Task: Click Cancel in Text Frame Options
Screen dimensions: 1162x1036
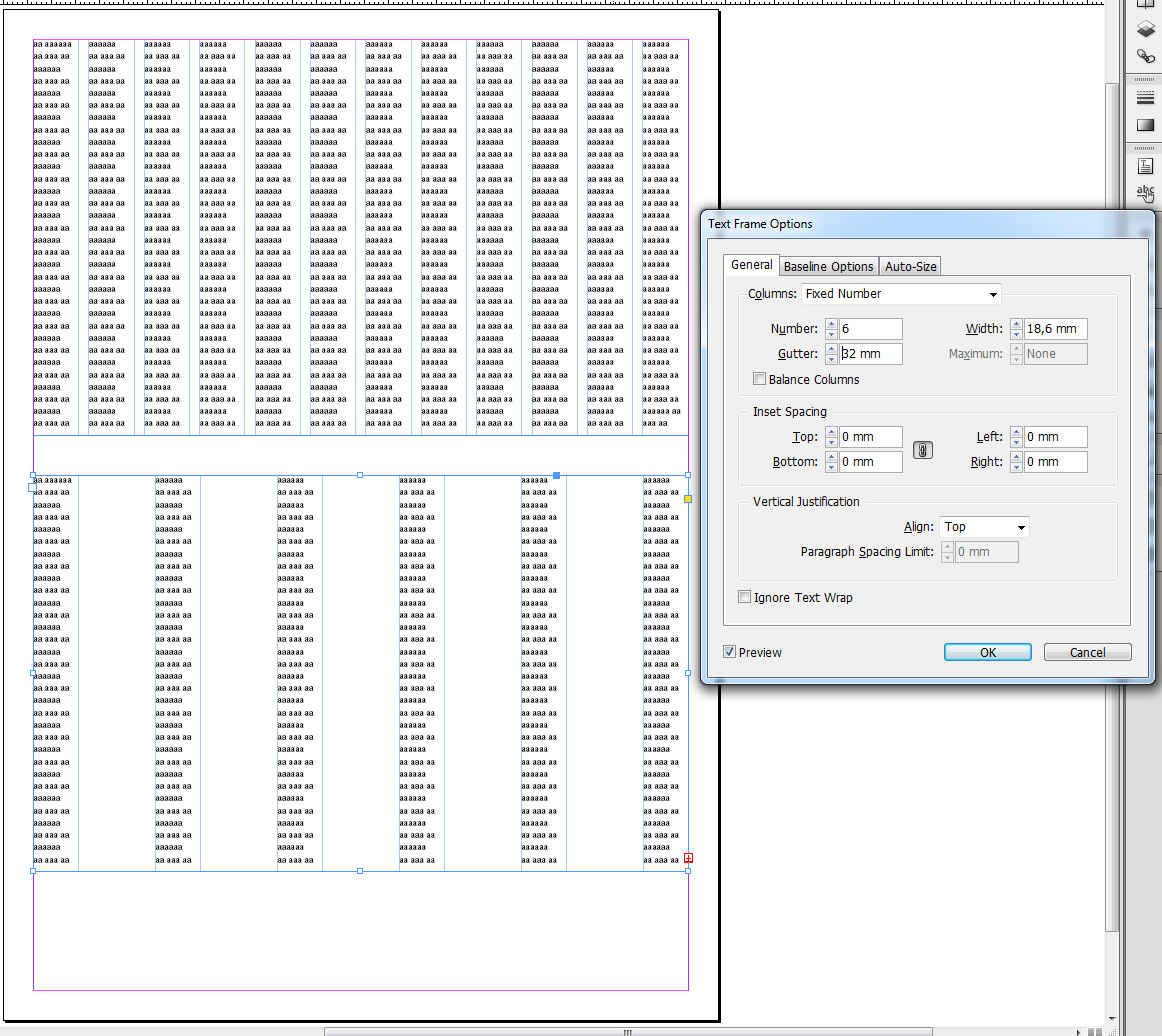Action: coord(1087,652)
